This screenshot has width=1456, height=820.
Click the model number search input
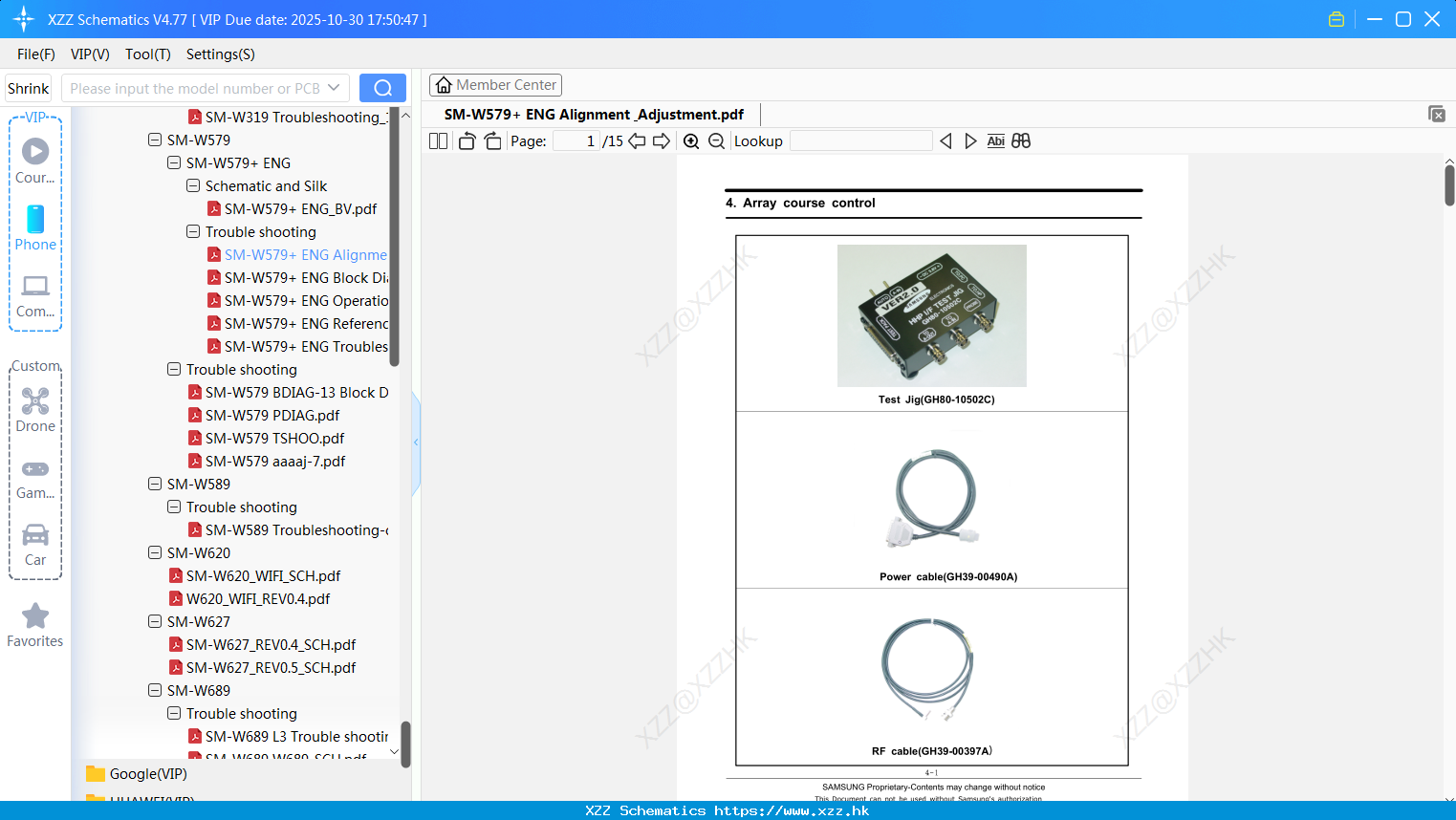click(x=195, y=88)
